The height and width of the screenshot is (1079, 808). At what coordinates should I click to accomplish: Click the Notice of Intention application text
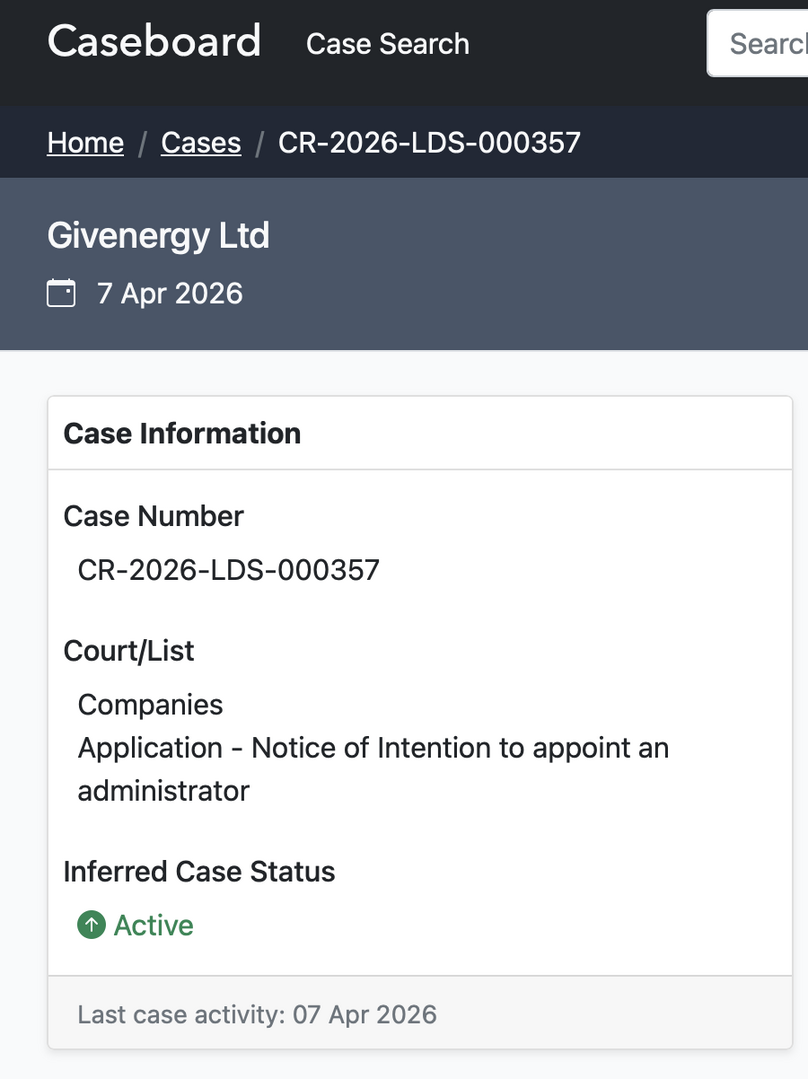click(x=373, y=749)
